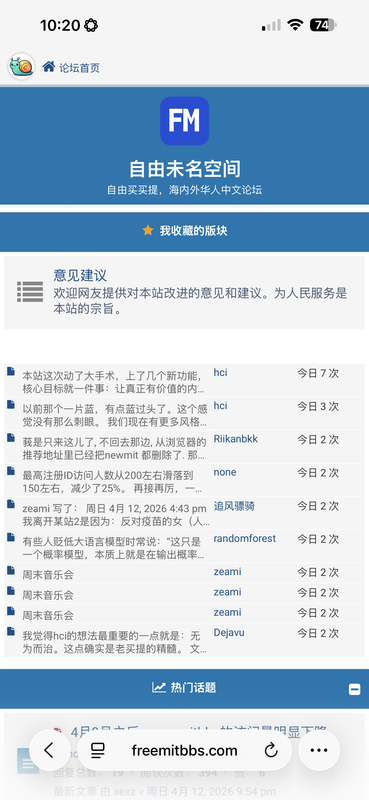Select 今日 7 次 view count

[x=318, y=373]
